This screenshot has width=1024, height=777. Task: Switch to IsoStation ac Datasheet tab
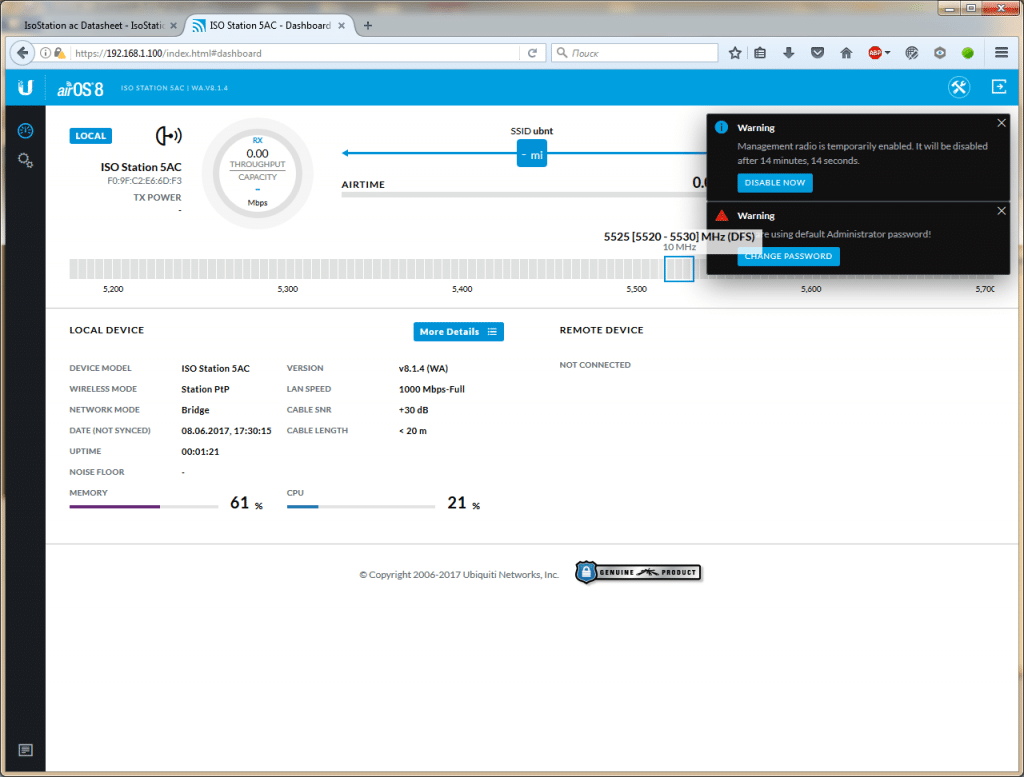point(95,25)
